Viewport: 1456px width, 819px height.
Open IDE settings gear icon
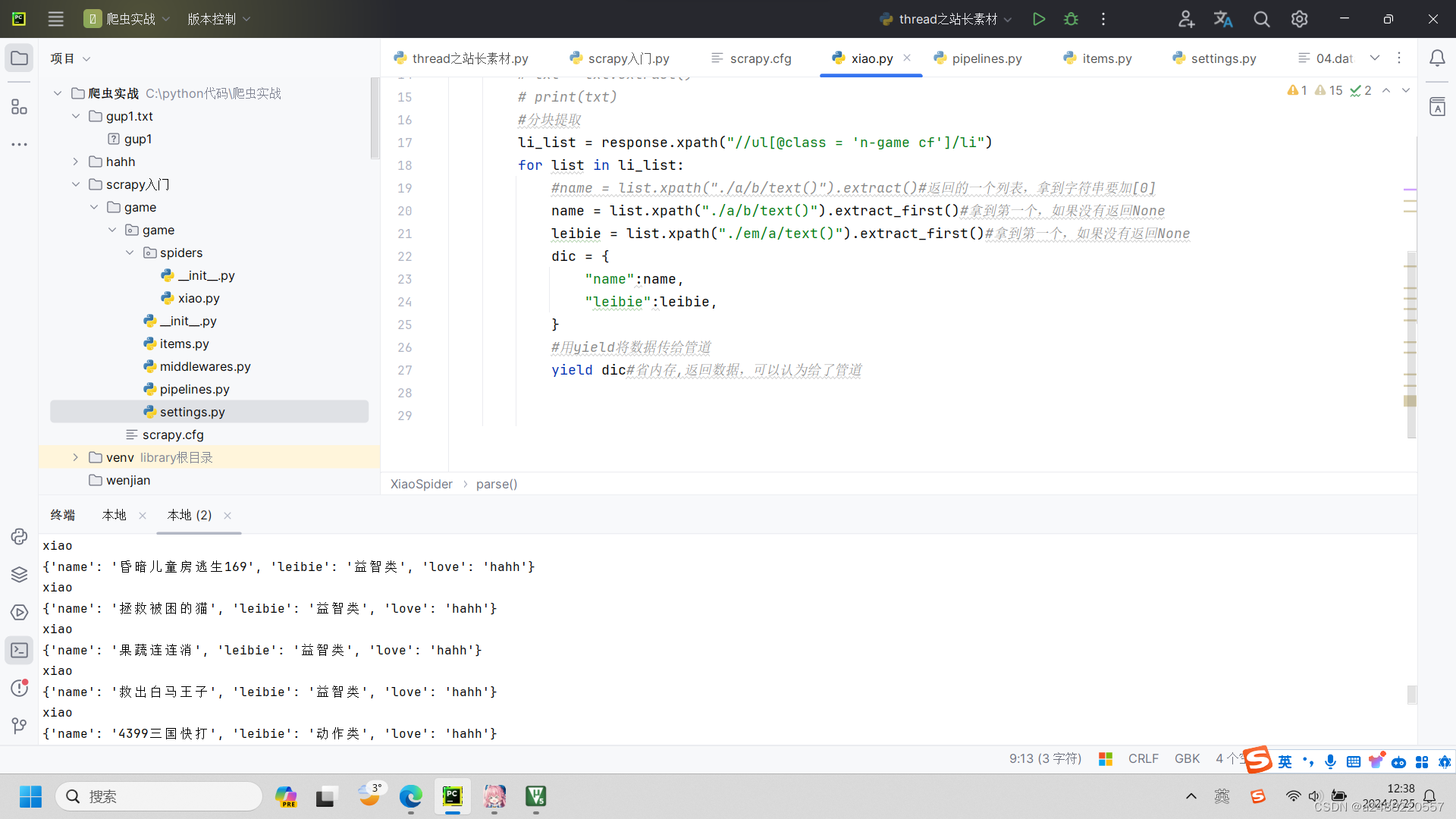(1299, 19)
